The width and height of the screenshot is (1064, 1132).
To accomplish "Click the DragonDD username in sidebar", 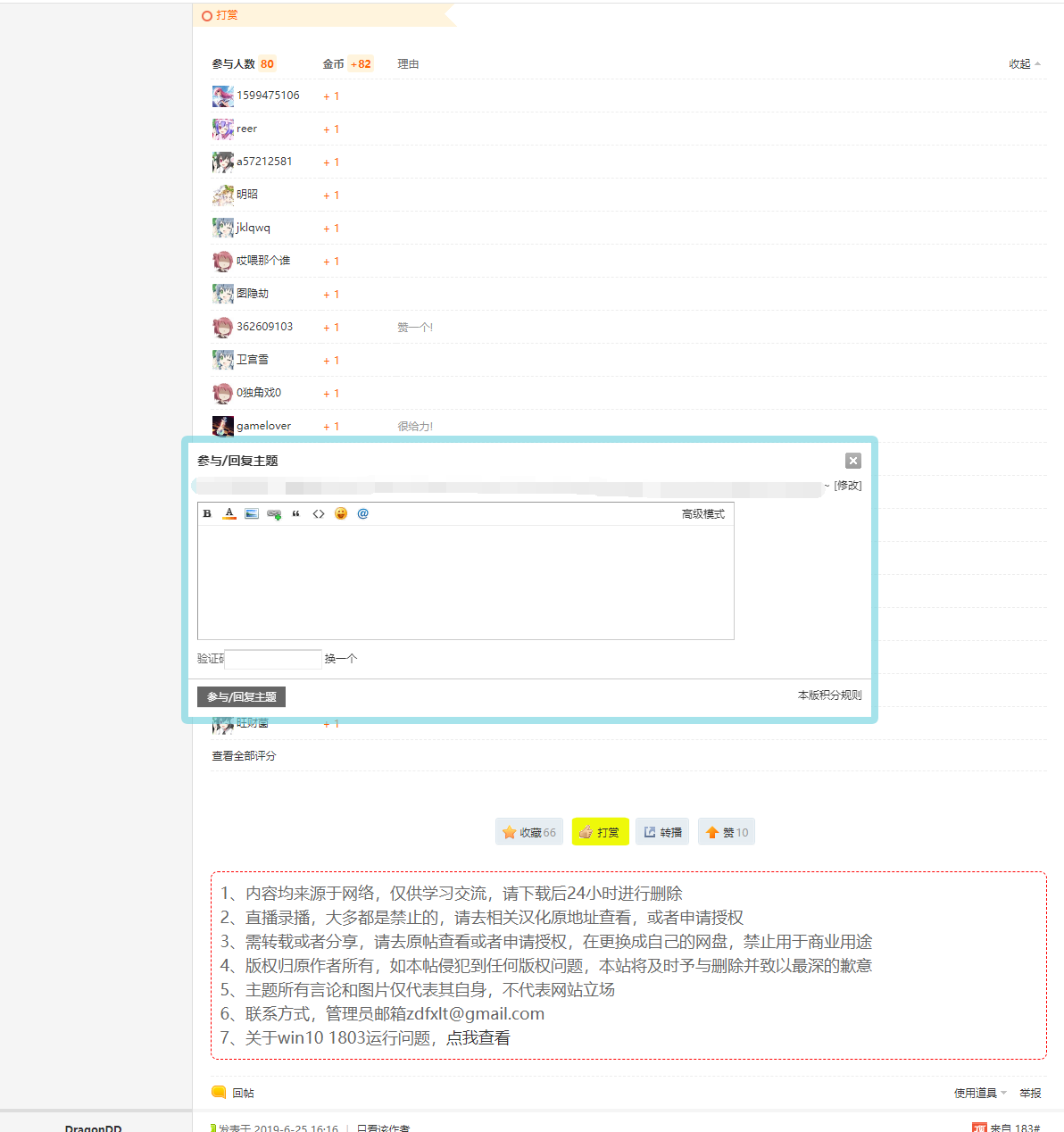I will pyautogui.click(x=94, y=1128).
